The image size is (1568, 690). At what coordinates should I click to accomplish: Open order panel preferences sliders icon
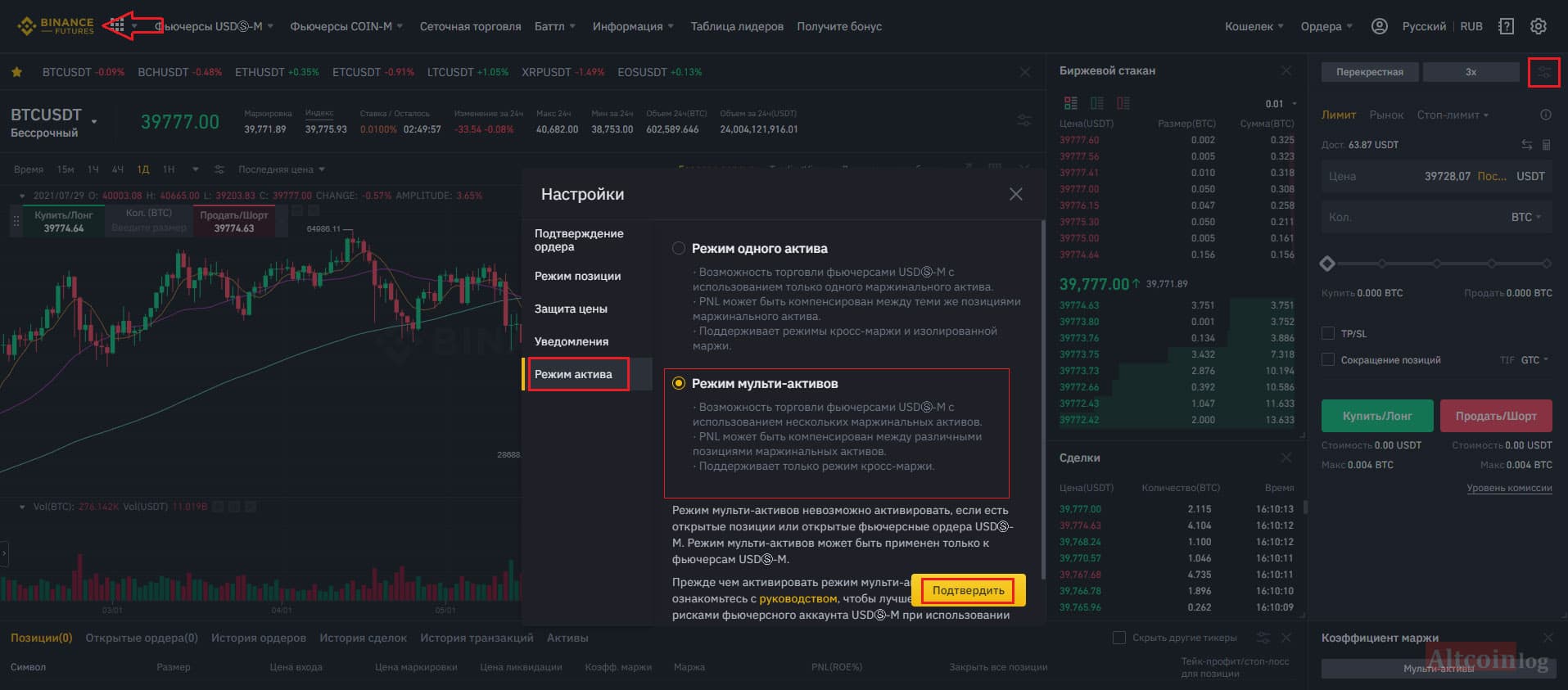click(x=1544, y=72)
